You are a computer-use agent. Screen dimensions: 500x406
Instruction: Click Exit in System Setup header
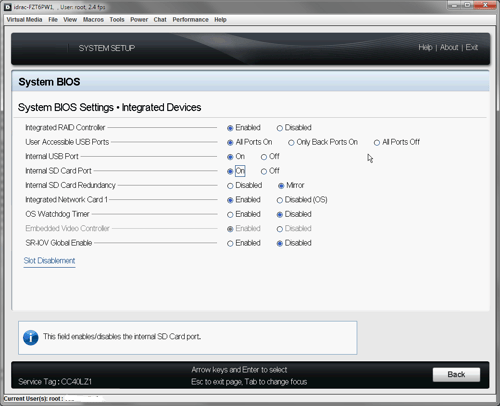(472, 47)
